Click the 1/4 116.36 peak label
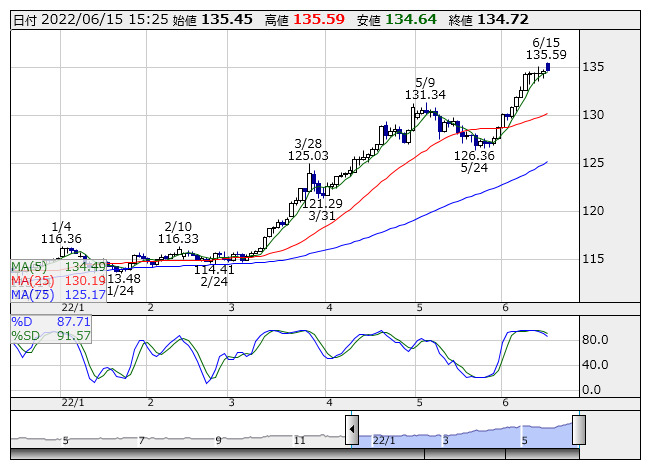 point(61,233)
